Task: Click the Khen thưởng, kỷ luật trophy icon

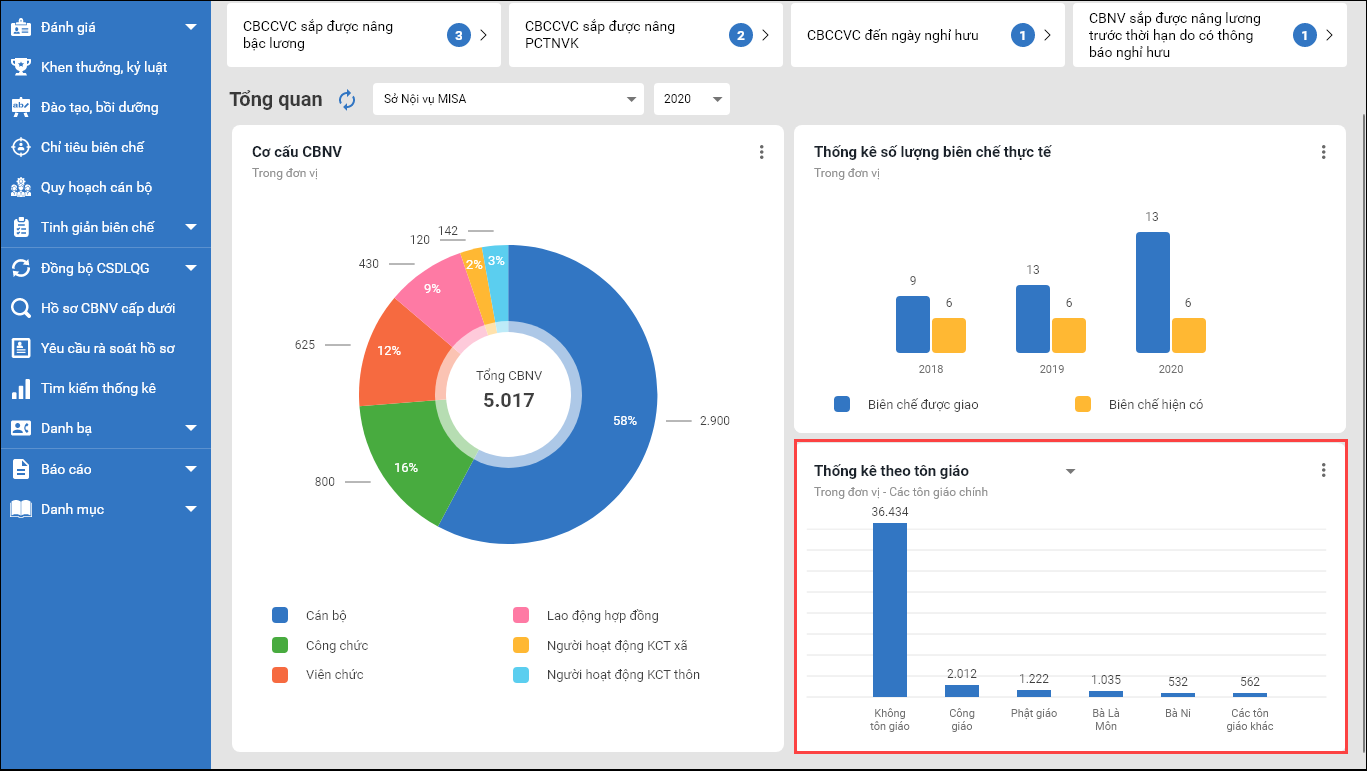Action: [x=20, y=67]
